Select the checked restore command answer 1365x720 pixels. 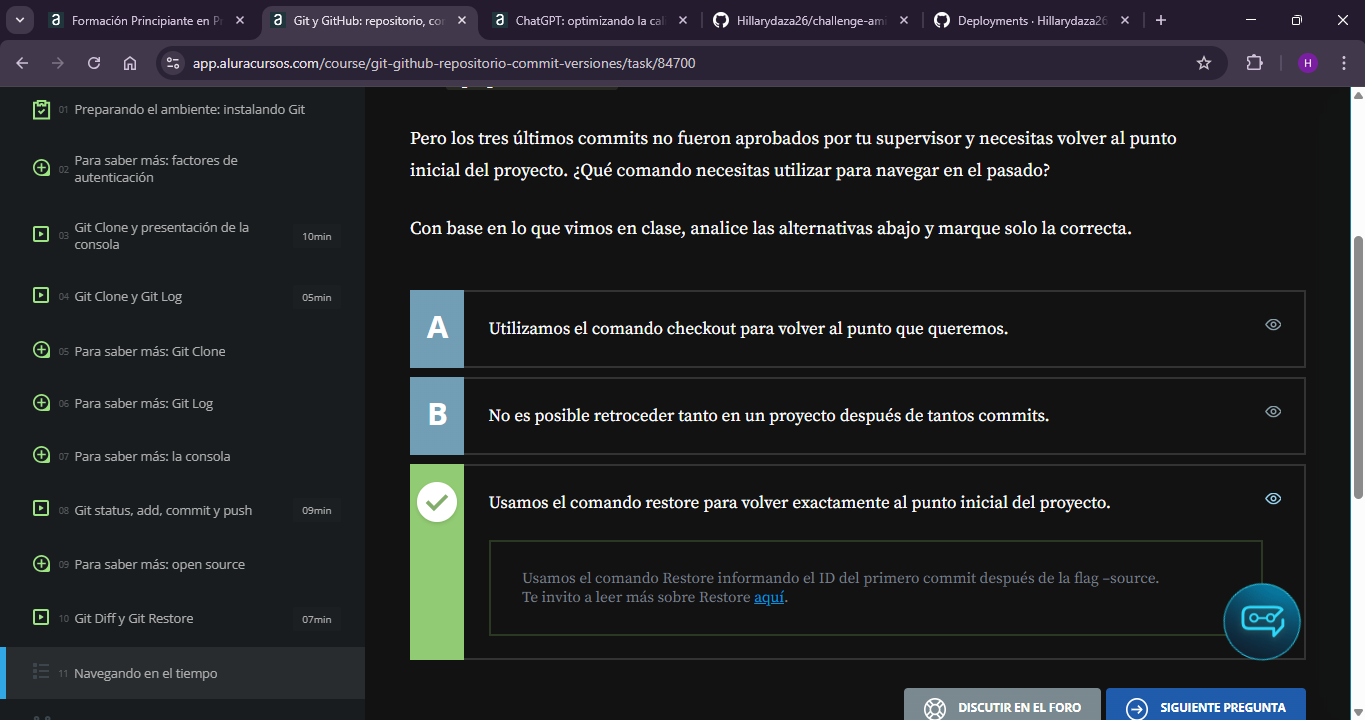(857, 561)
